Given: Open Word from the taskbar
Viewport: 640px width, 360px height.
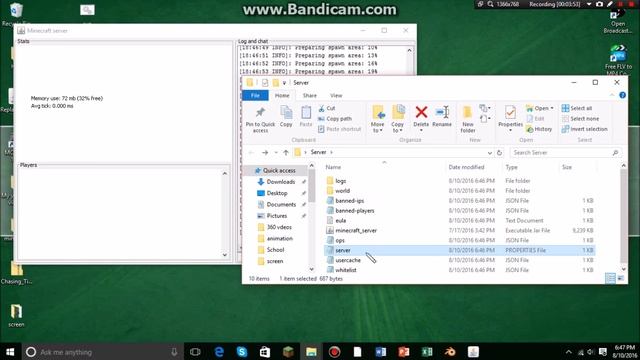Looking at the screenshot, I should (x=380, y=352).
